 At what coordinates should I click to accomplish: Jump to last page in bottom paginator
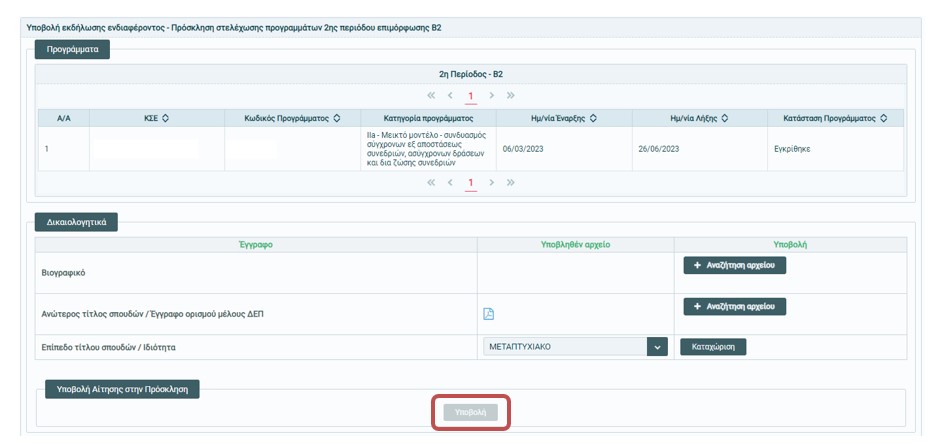tap(511, 183)
